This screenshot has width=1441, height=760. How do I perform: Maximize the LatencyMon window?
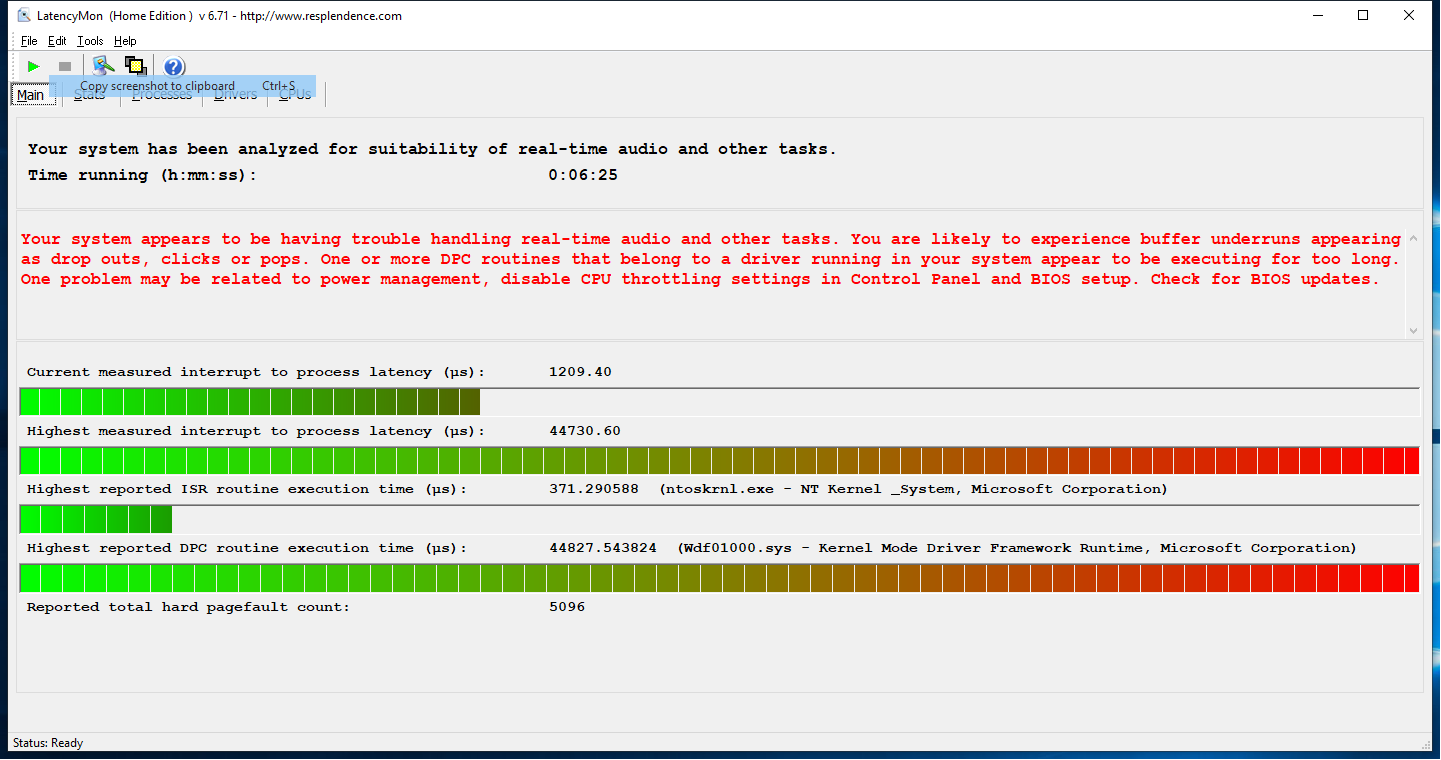point(1363,15)
